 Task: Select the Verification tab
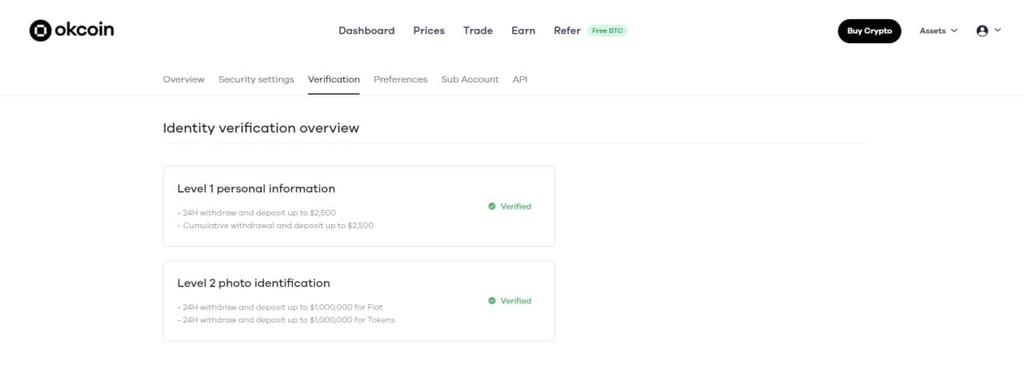(334, 80)
